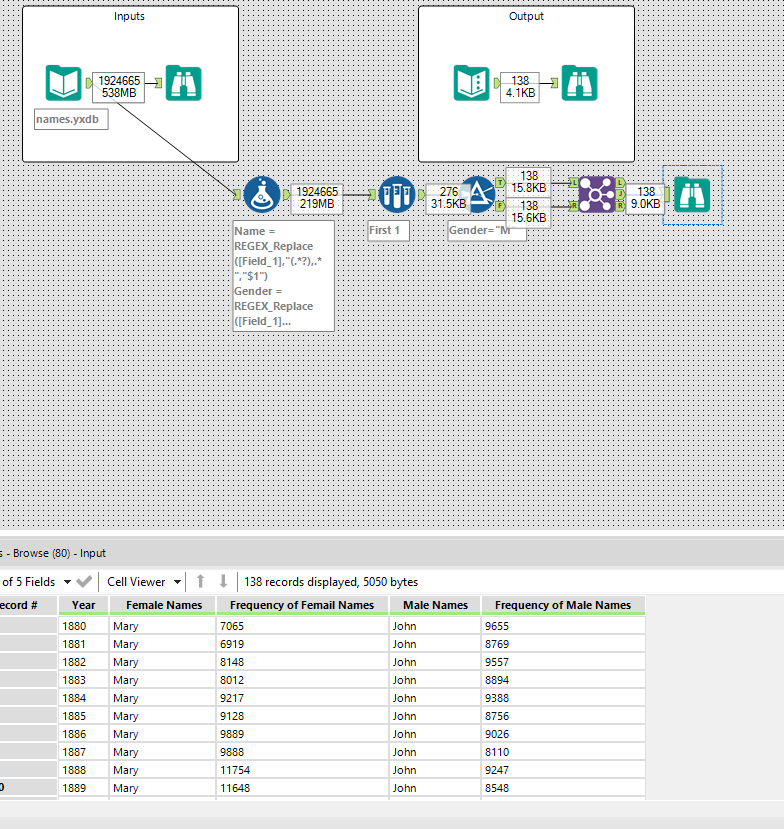Select the Mary cell in 1883 row

pyautogui.click(x=162, y=680)
